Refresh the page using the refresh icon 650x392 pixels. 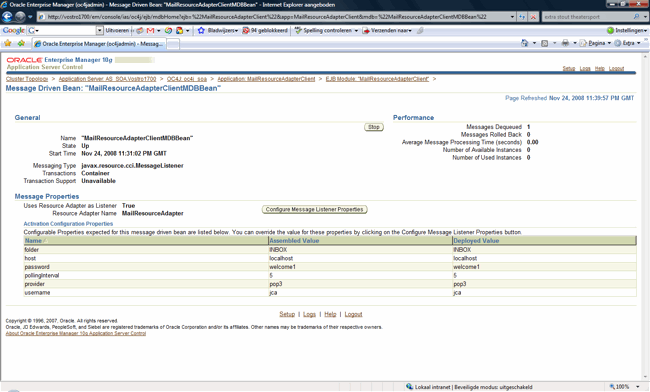522,17
